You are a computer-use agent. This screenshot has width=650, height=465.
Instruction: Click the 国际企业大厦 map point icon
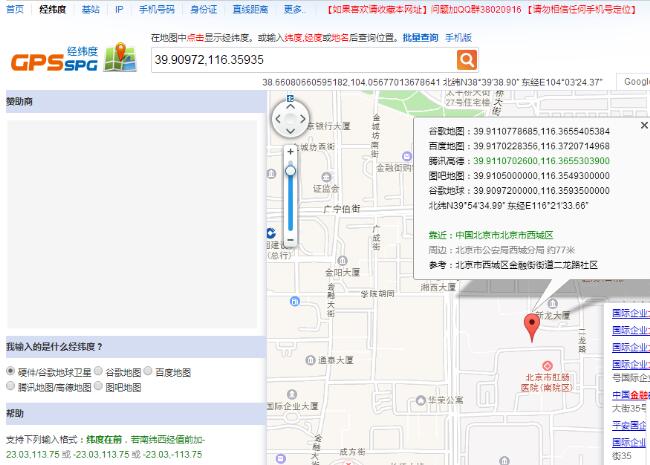[292, 394]
